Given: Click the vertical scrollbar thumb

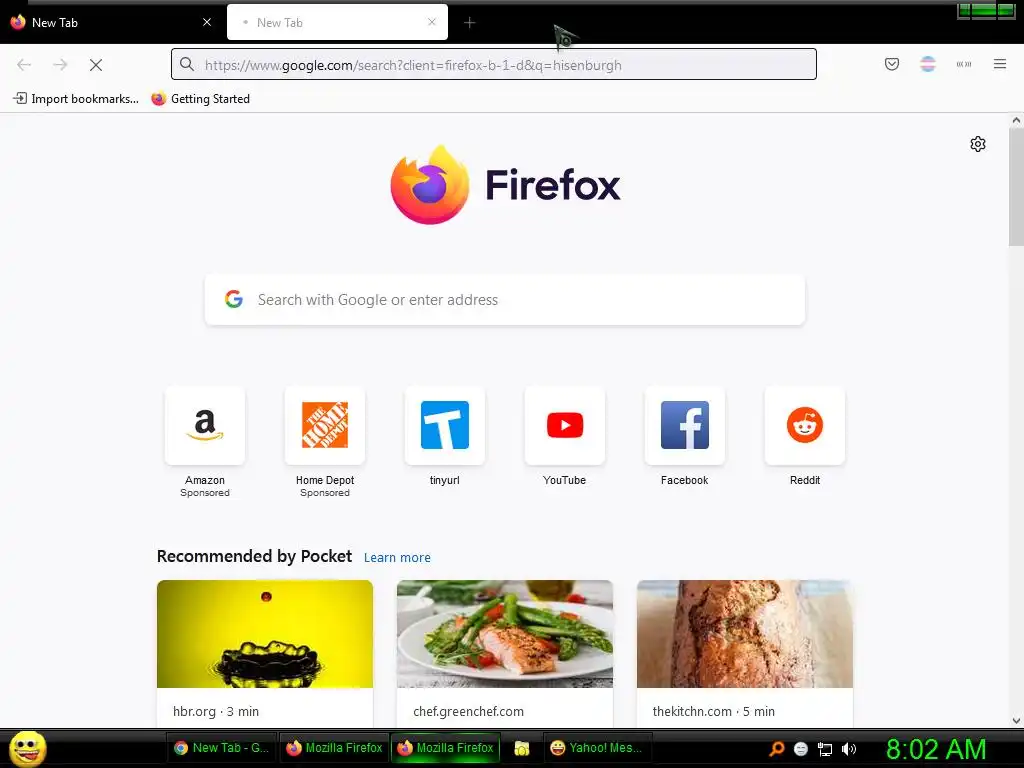Looking at the screenshot, I should coord(1016,187).
